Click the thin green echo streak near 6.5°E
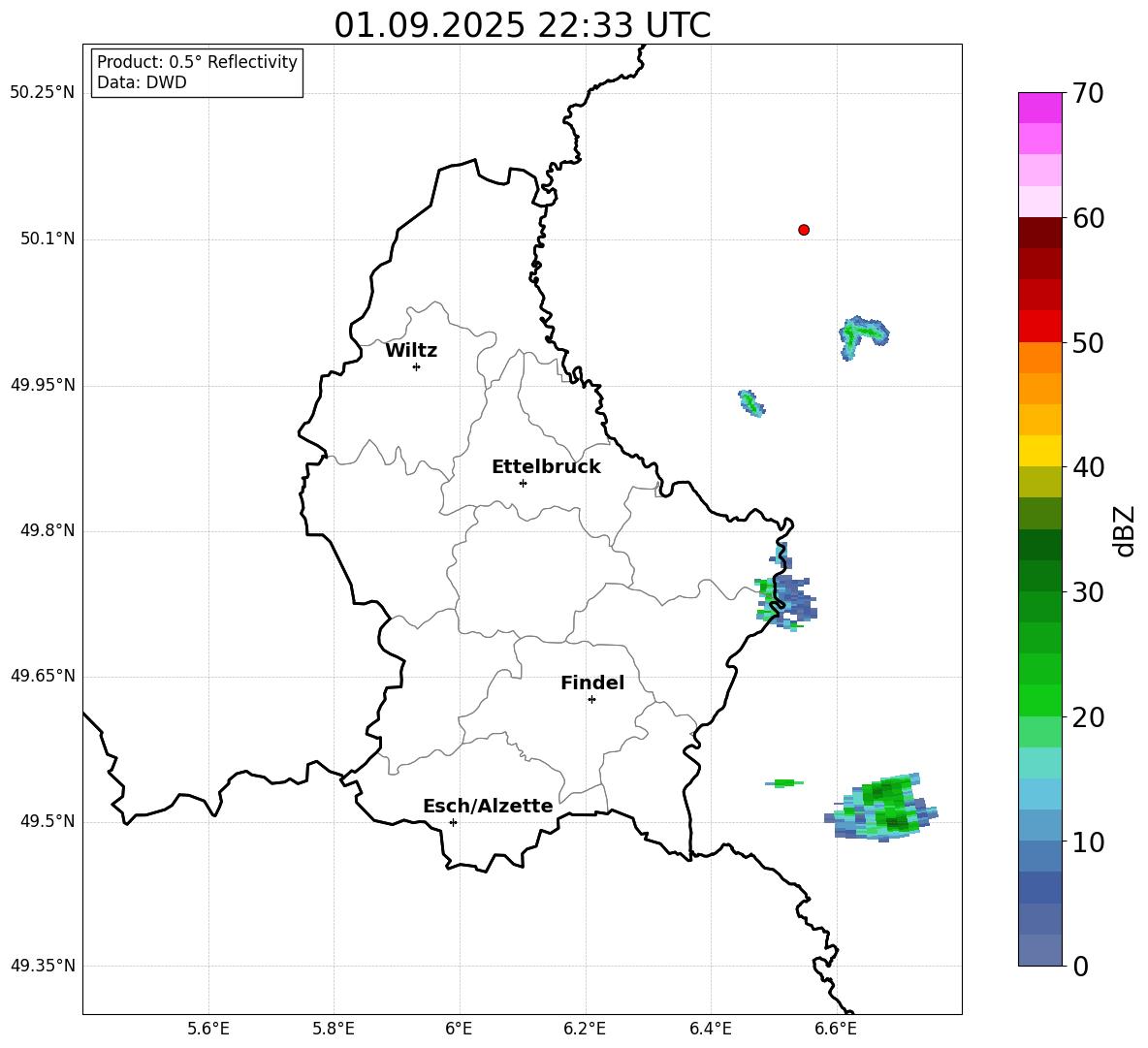 point(784,783)
